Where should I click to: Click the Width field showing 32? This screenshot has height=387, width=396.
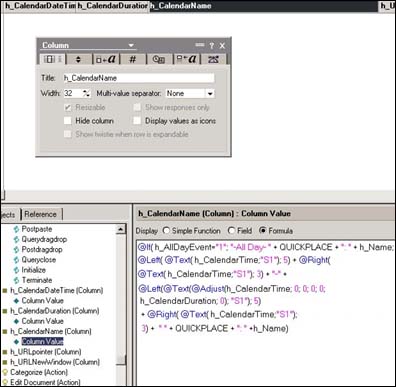click(73, 93)
